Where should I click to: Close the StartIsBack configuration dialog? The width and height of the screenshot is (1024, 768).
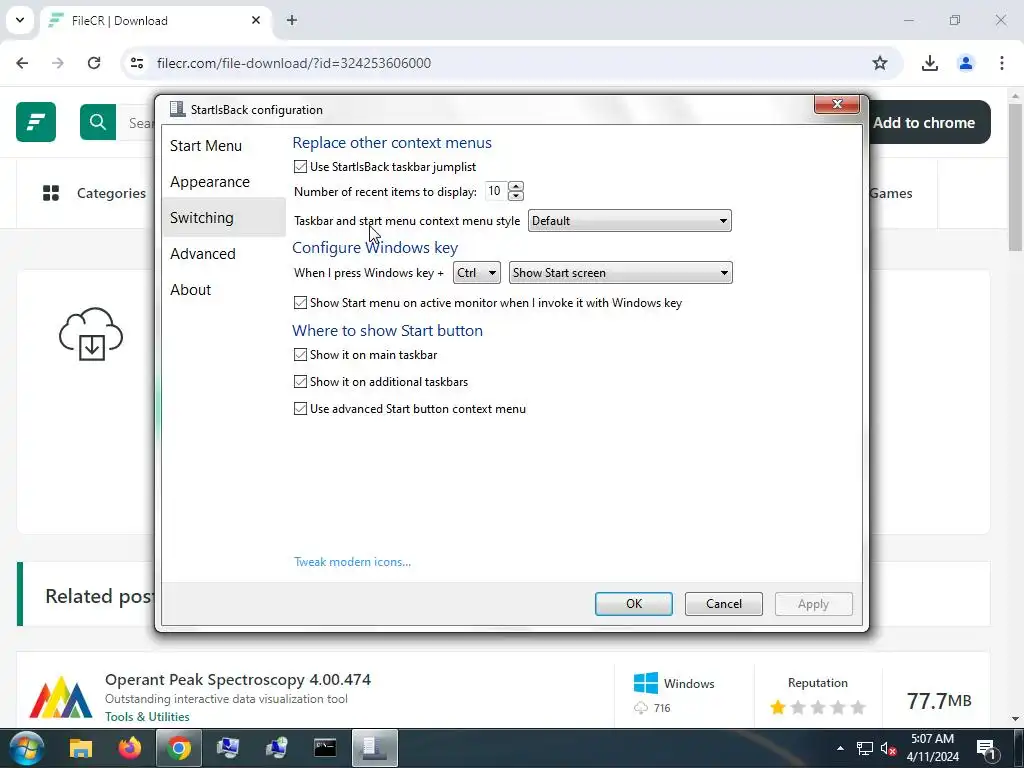(837, 104)
